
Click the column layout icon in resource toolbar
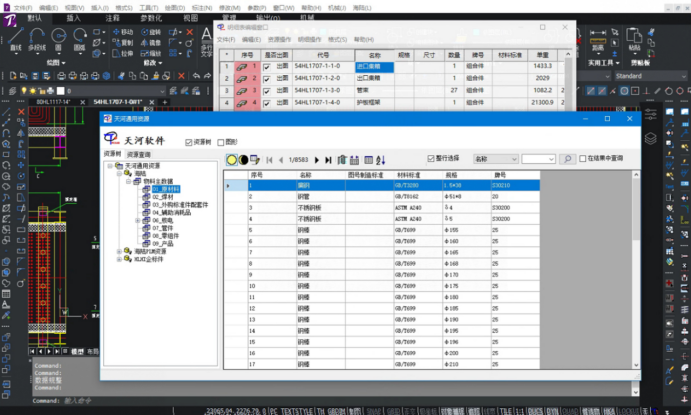point(369,160)
